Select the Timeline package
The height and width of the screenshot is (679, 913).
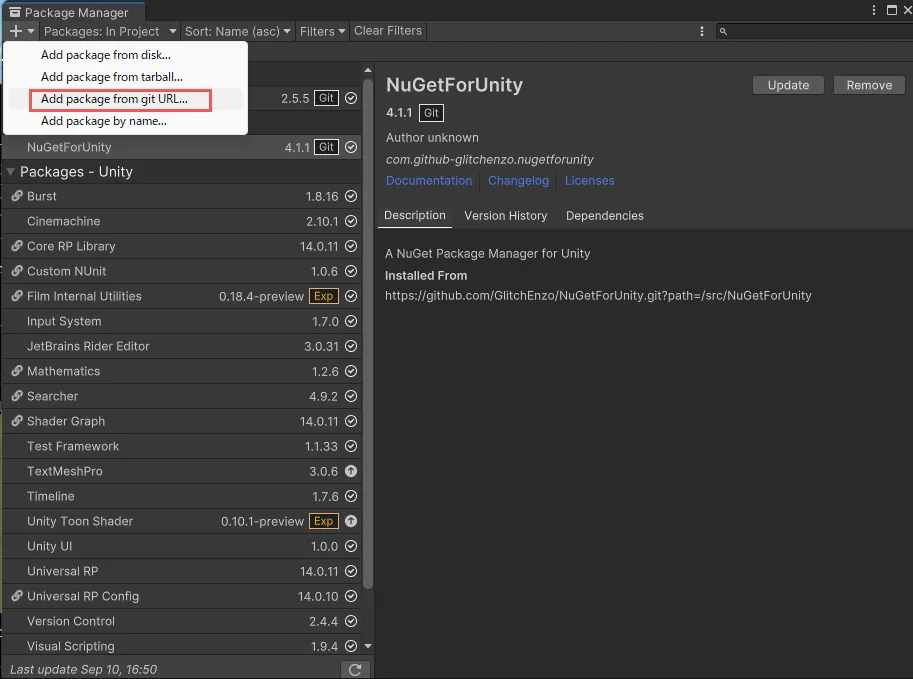[182, 496]
